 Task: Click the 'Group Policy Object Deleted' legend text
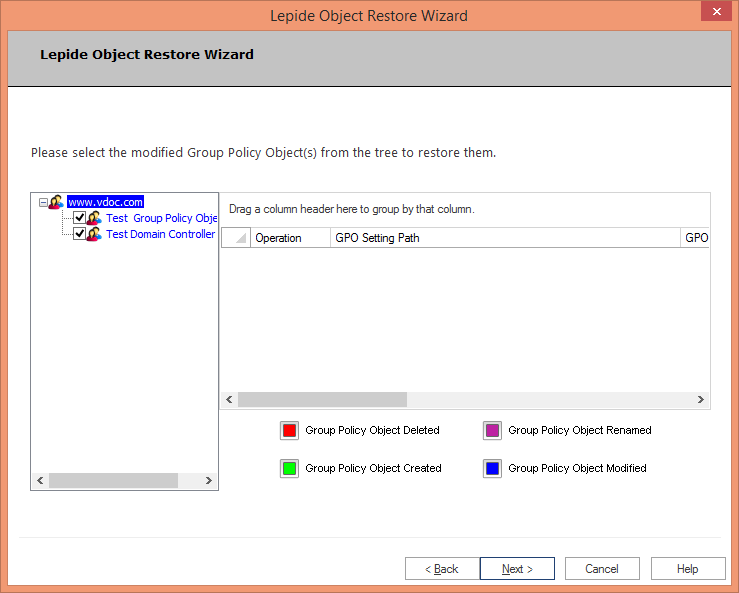pyautogui.click(x=372, y=430)
